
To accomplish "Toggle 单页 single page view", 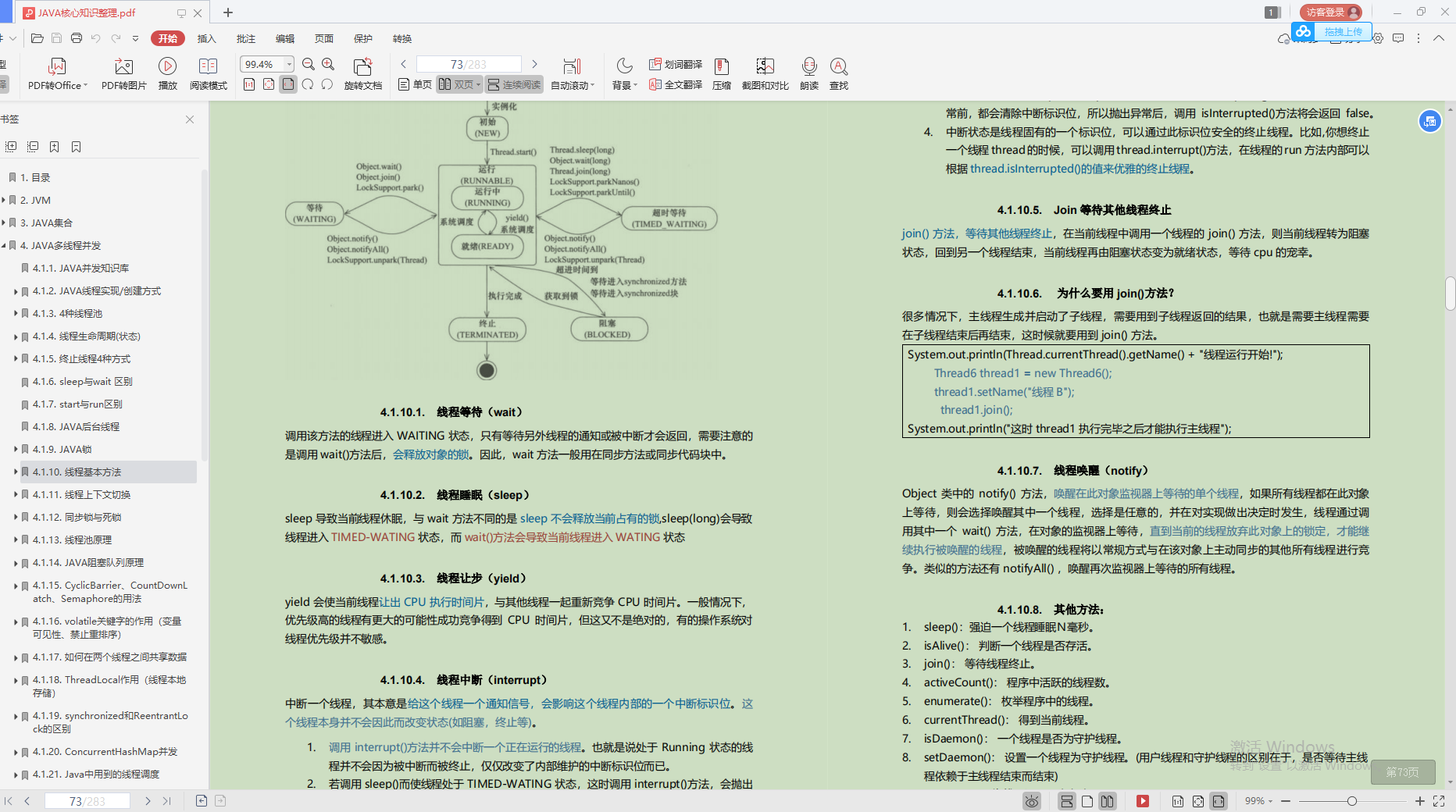I will (x=415, y=84).
